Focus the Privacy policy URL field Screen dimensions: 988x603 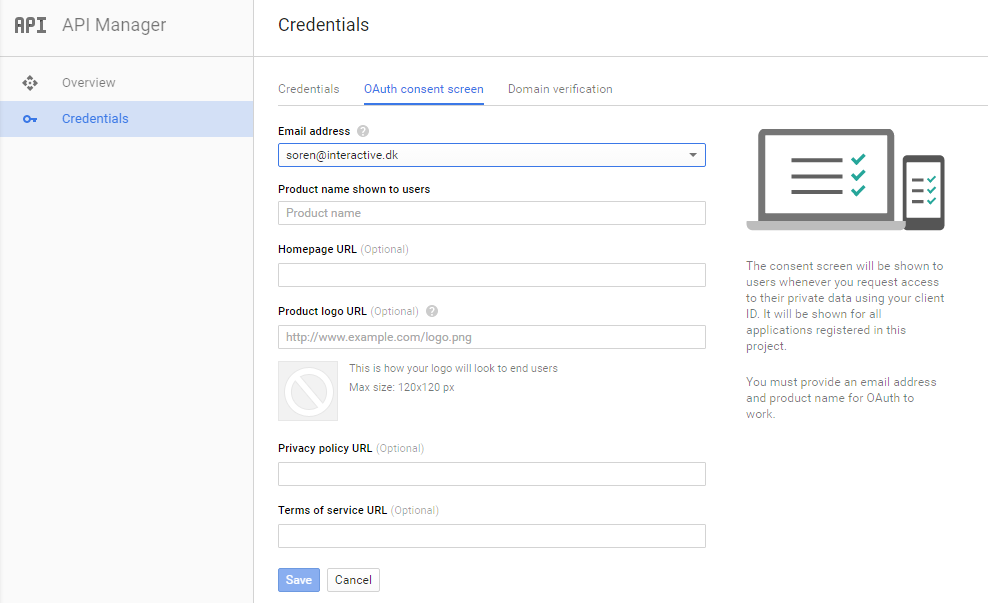tap(491, 474)
